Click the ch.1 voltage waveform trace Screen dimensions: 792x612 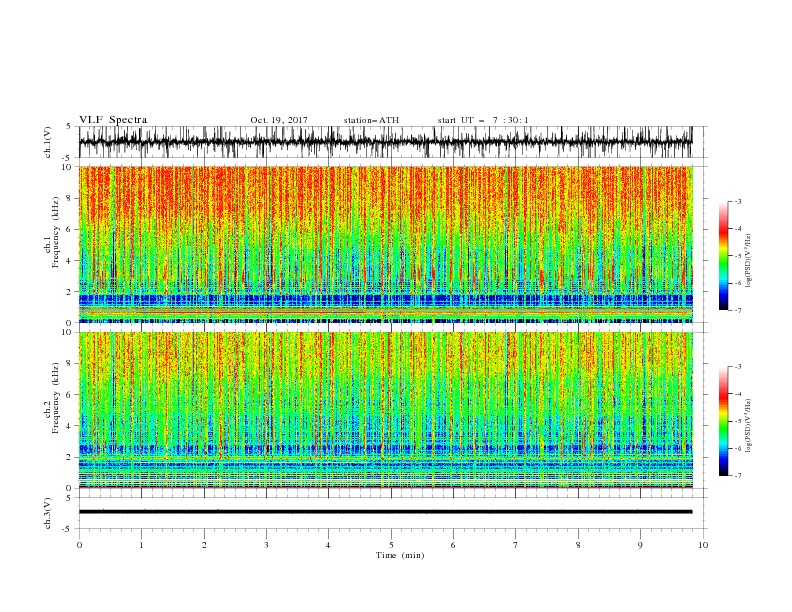tap(385, 142)
